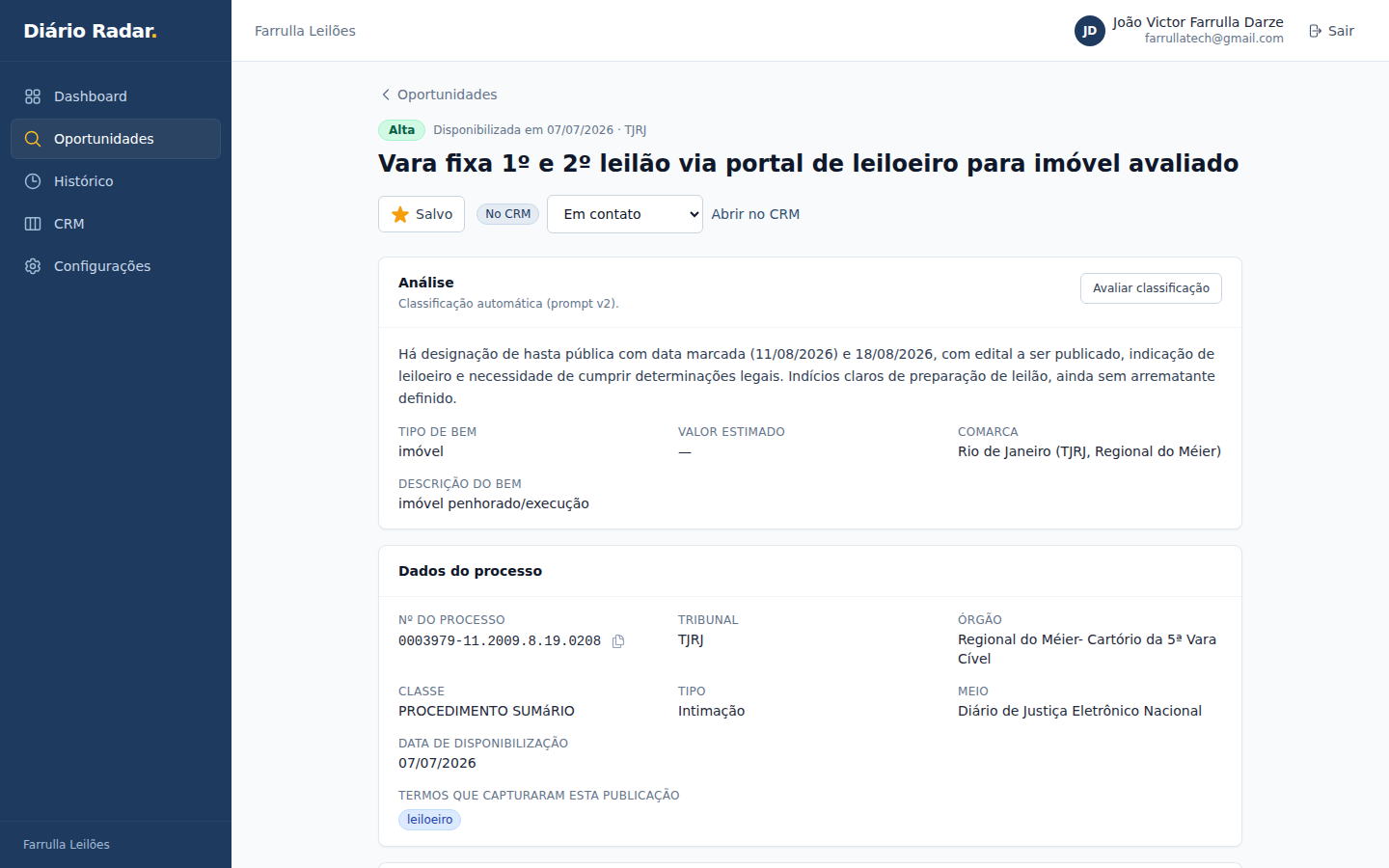The width and height of the screenshot is (1389, 868).
Task: Open Dashboard from the sidebar
Action: pyautogui.click(x=116, y=96)
